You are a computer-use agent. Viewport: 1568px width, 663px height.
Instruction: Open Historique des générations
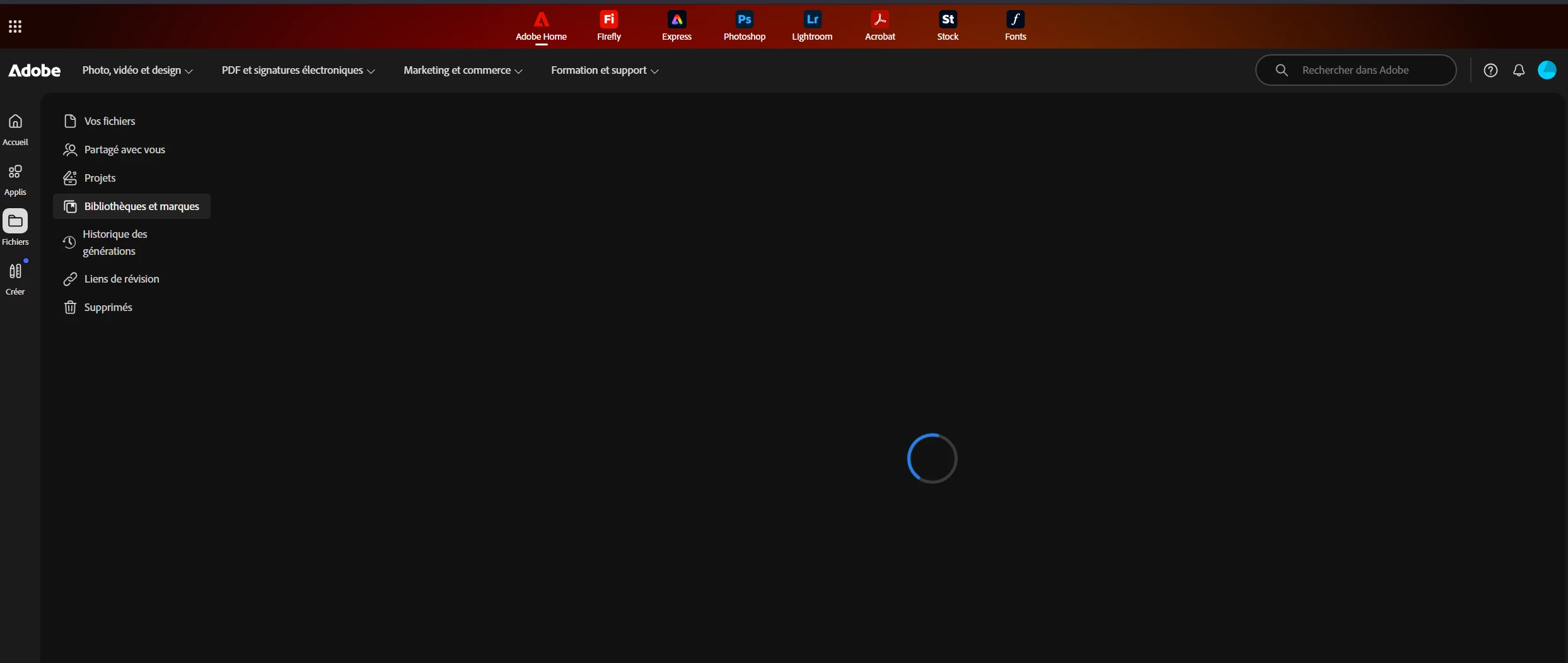(x=132, y=242)
